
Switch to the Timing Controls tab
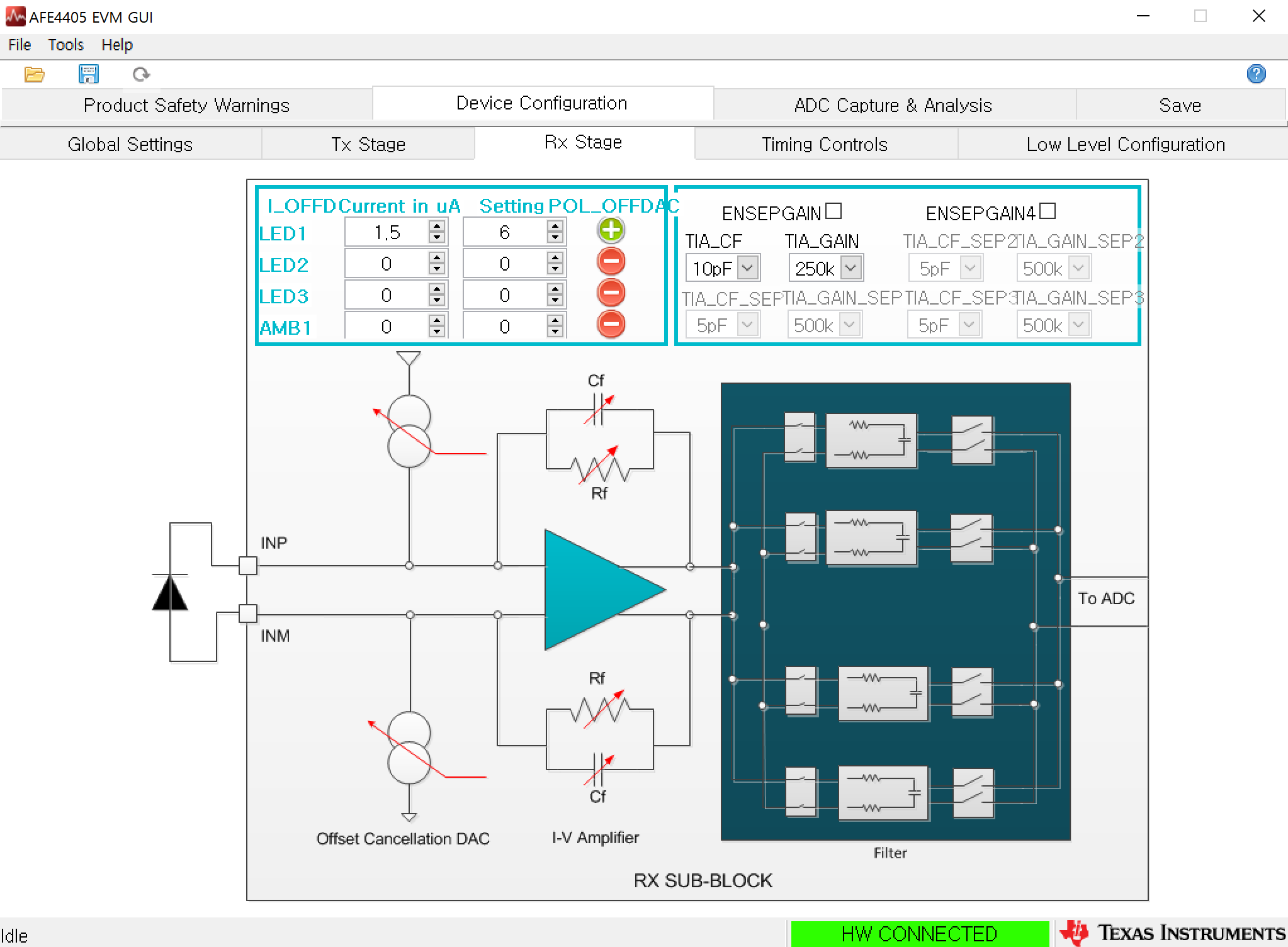point(824,144)
